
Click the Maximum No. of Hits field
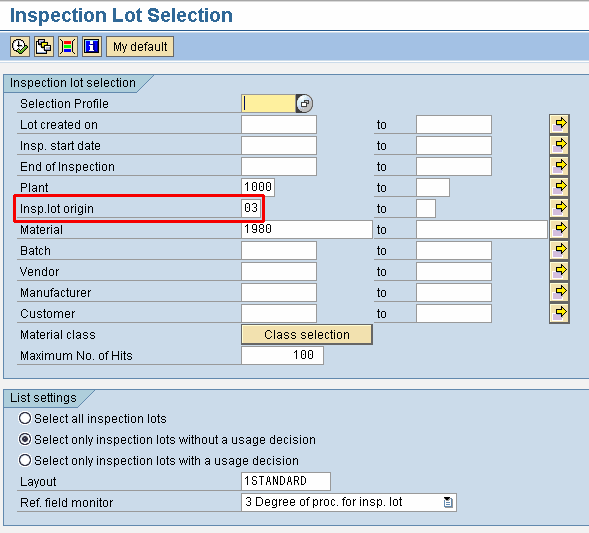click(x=282, y=355)
